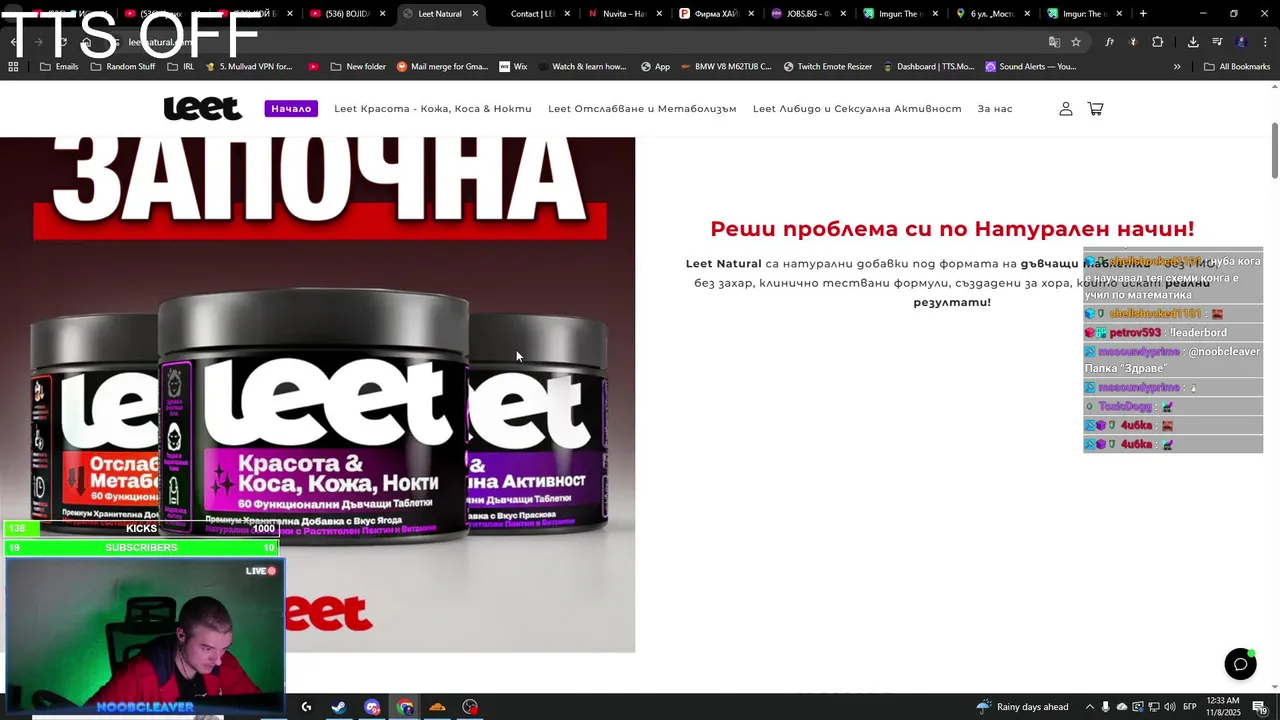This screenshot has height=720, width=1280.
Task: Click the microphone tray icon
Action: click(x=1105, y=707)
